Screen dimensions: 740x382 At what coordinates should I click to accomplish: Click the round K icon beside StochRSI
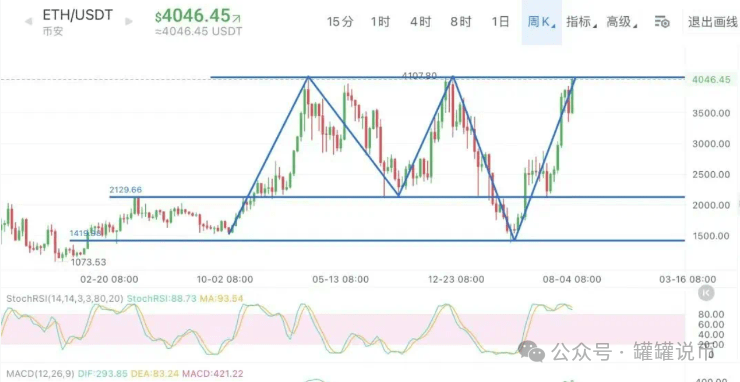(x=706, y=293)
